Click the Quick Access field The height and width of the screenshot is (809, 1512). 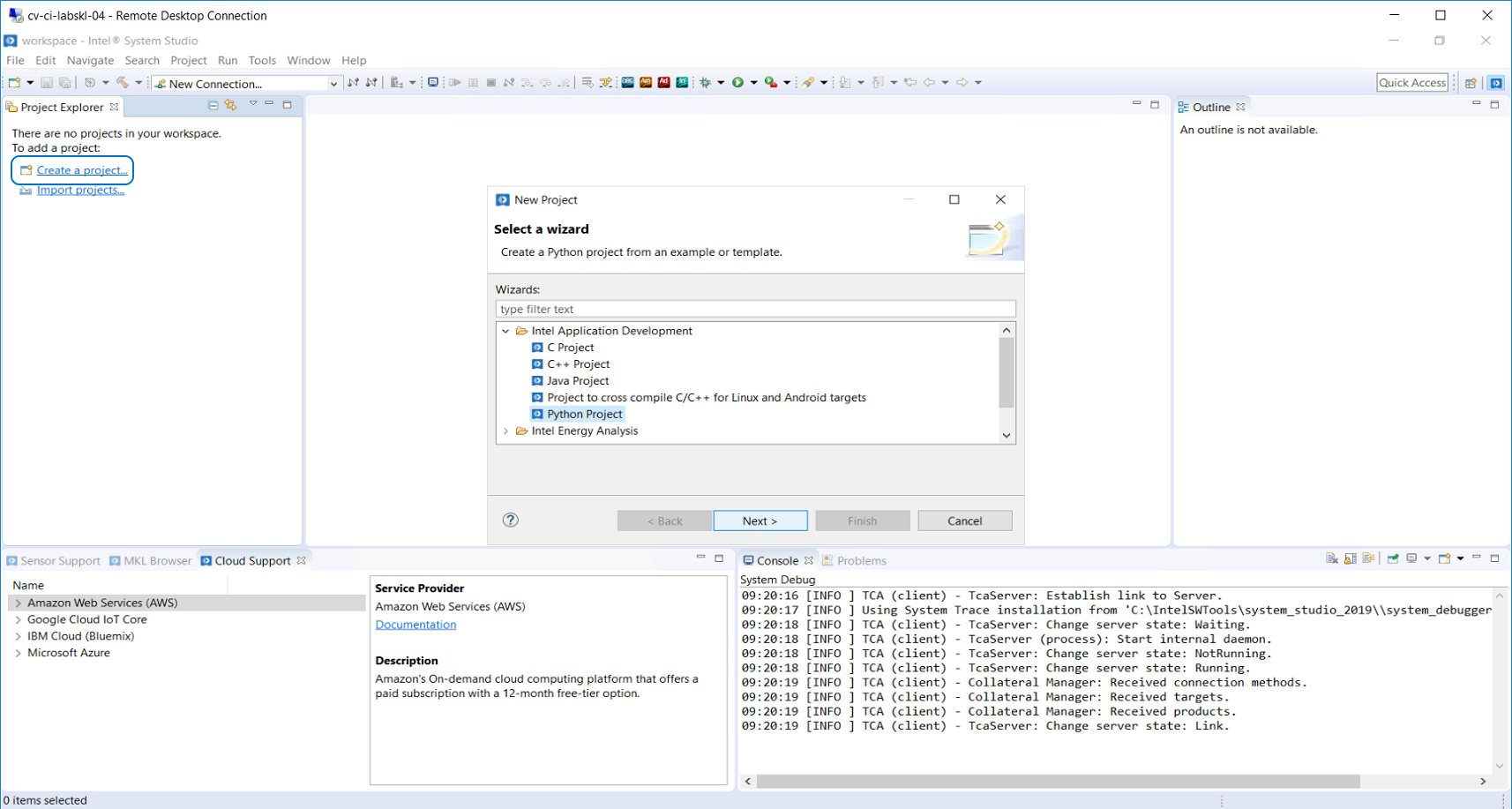[x=1412, y=83]
